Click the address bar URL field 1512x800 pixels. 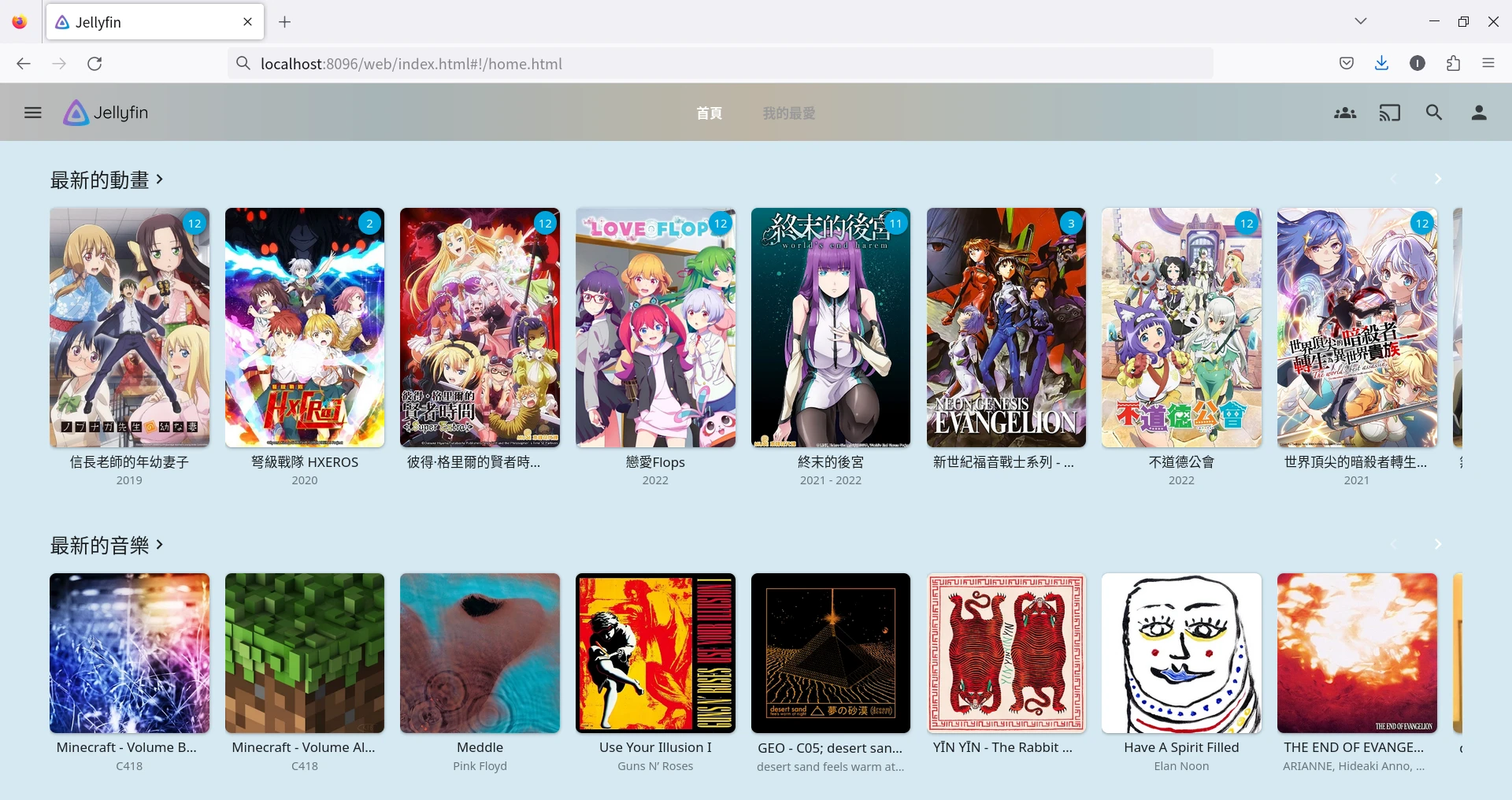(x=721, y=64)
